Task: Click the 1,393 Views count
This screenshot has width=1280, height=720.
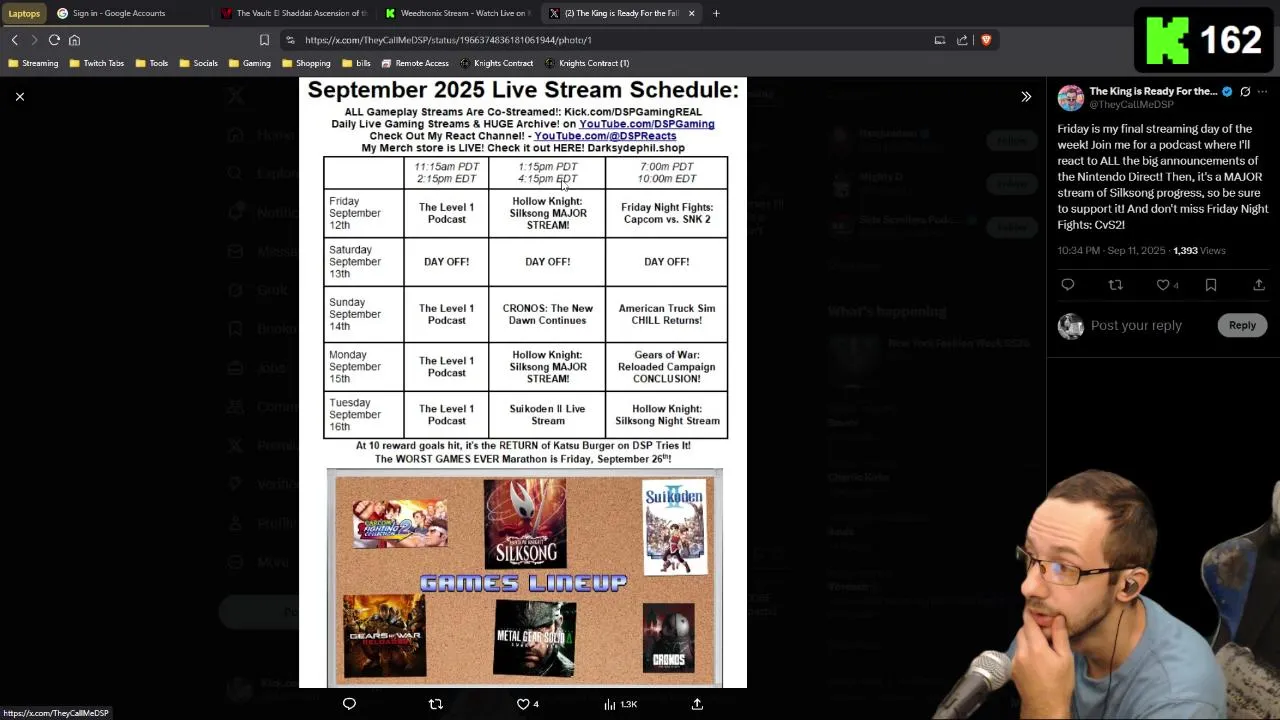Action: click(x=1199, y=251)
